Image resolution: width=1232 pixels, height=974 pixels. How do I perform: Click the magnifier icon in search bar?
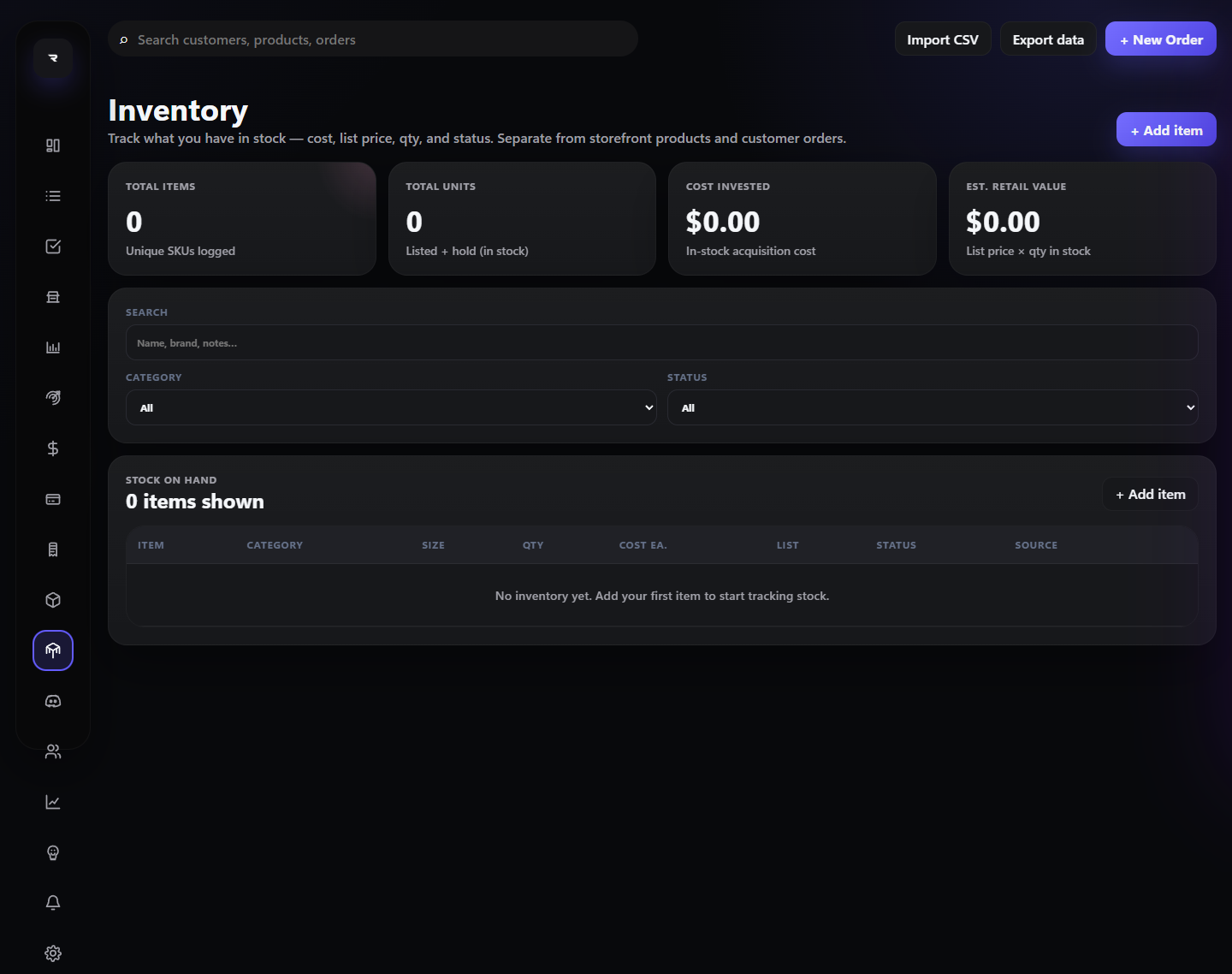click(x=124, y=40)
